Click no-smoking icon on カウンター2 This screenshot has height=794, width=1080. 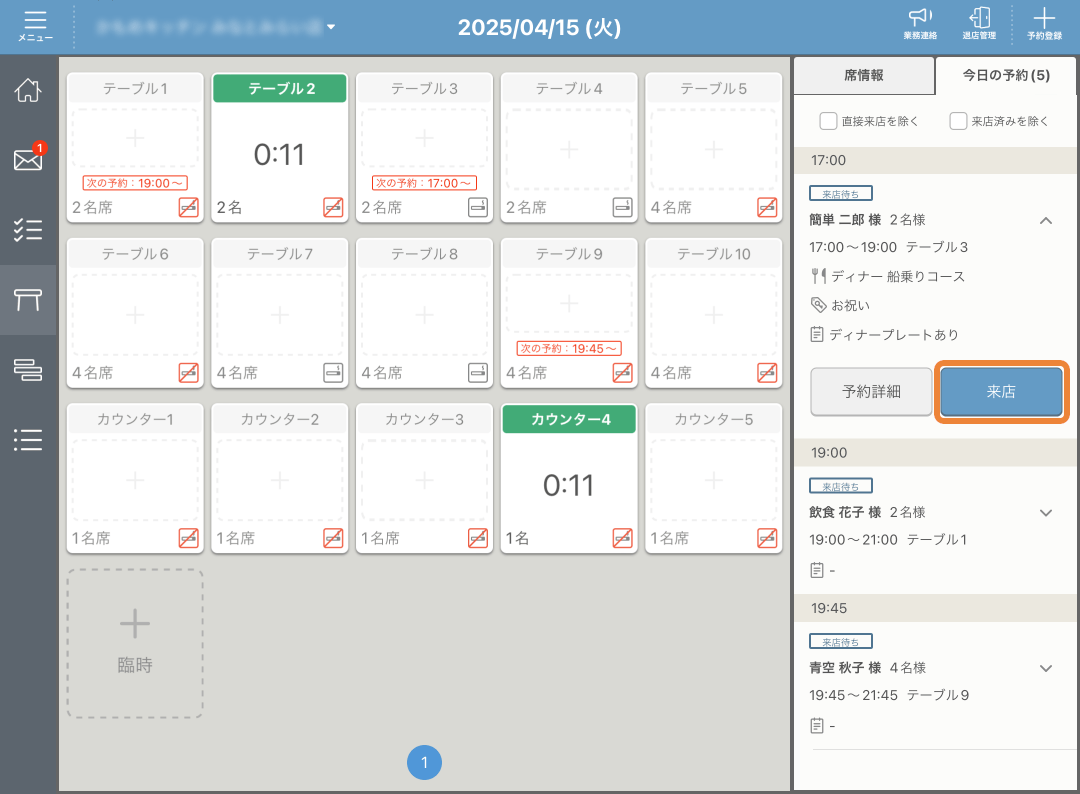(x=333, y=538)
